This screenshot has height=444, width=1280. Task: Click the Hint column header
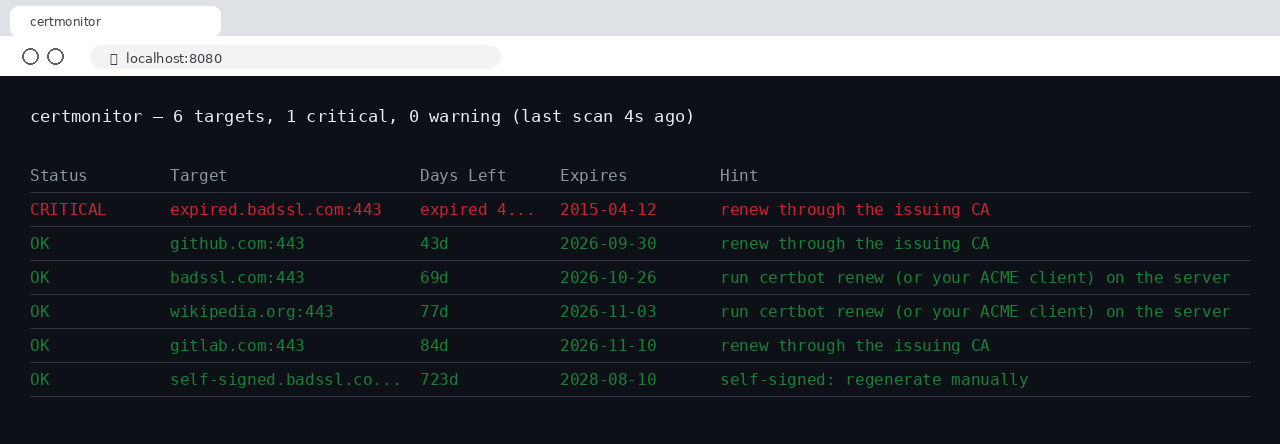(x=739, y=176)
